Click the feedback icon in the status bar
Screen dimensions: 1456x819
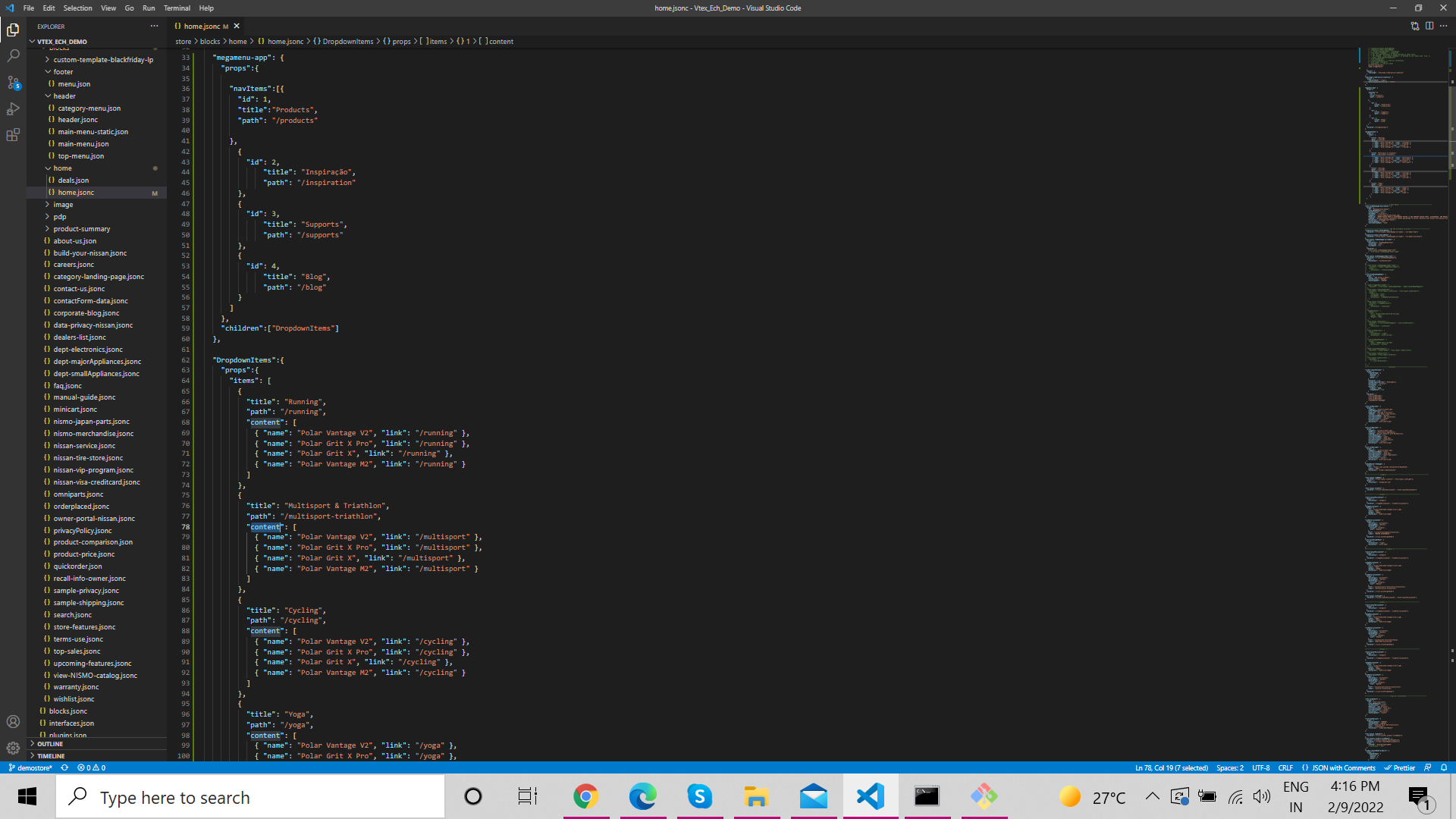[x=1428, y=767]
